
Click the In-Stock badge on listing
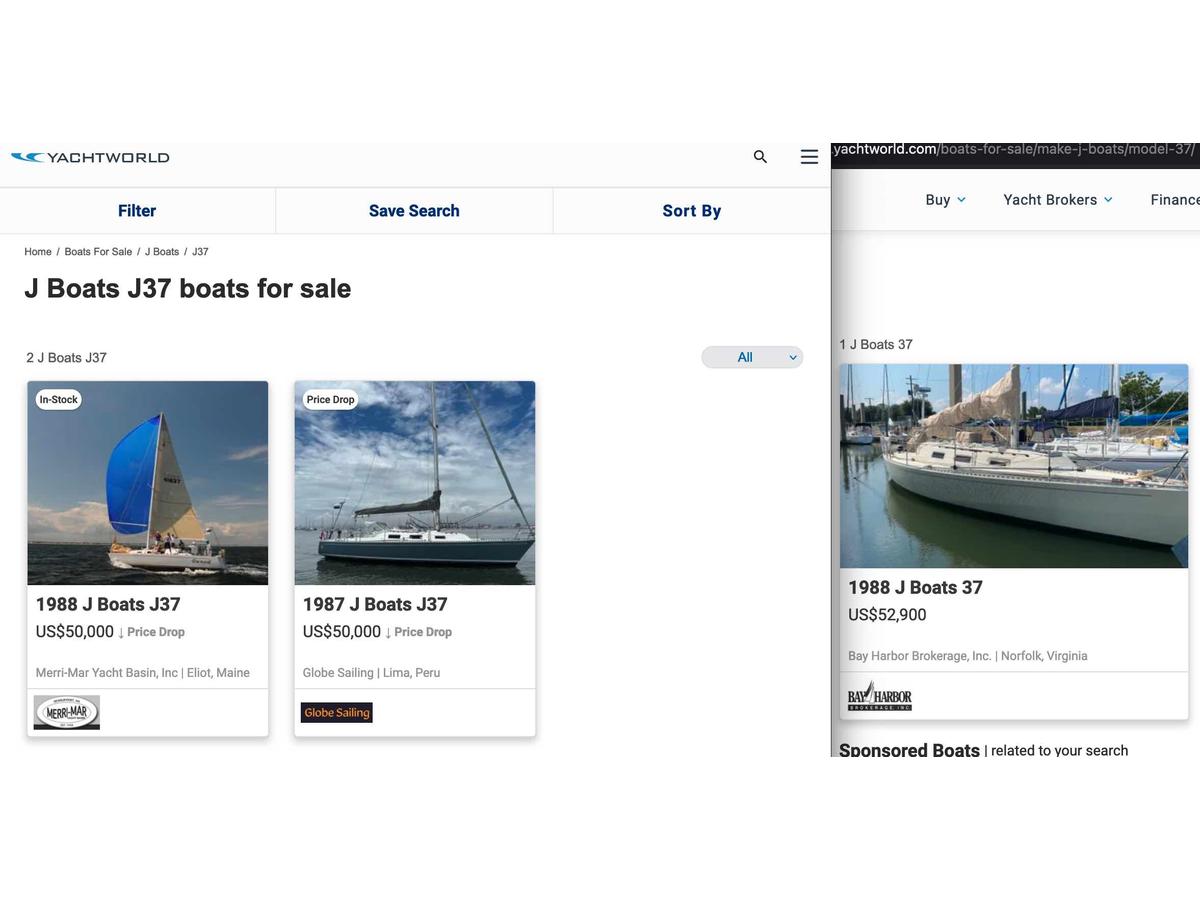point(58,399)
